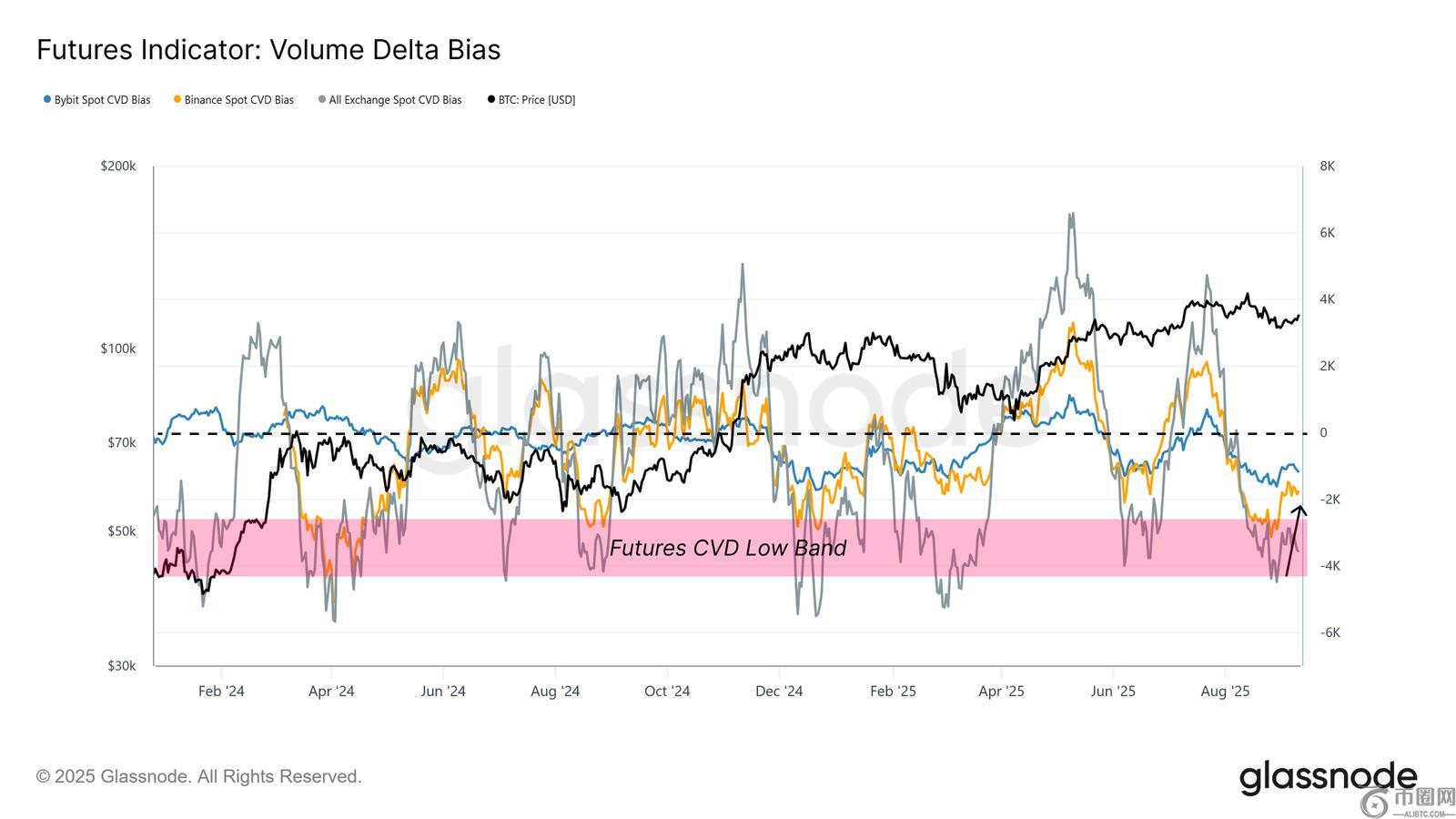This screenshot has width=1456, height=819.
Task: Toggle the Binance Spot CVD Bias legend label
Action: tap(238, 100)
